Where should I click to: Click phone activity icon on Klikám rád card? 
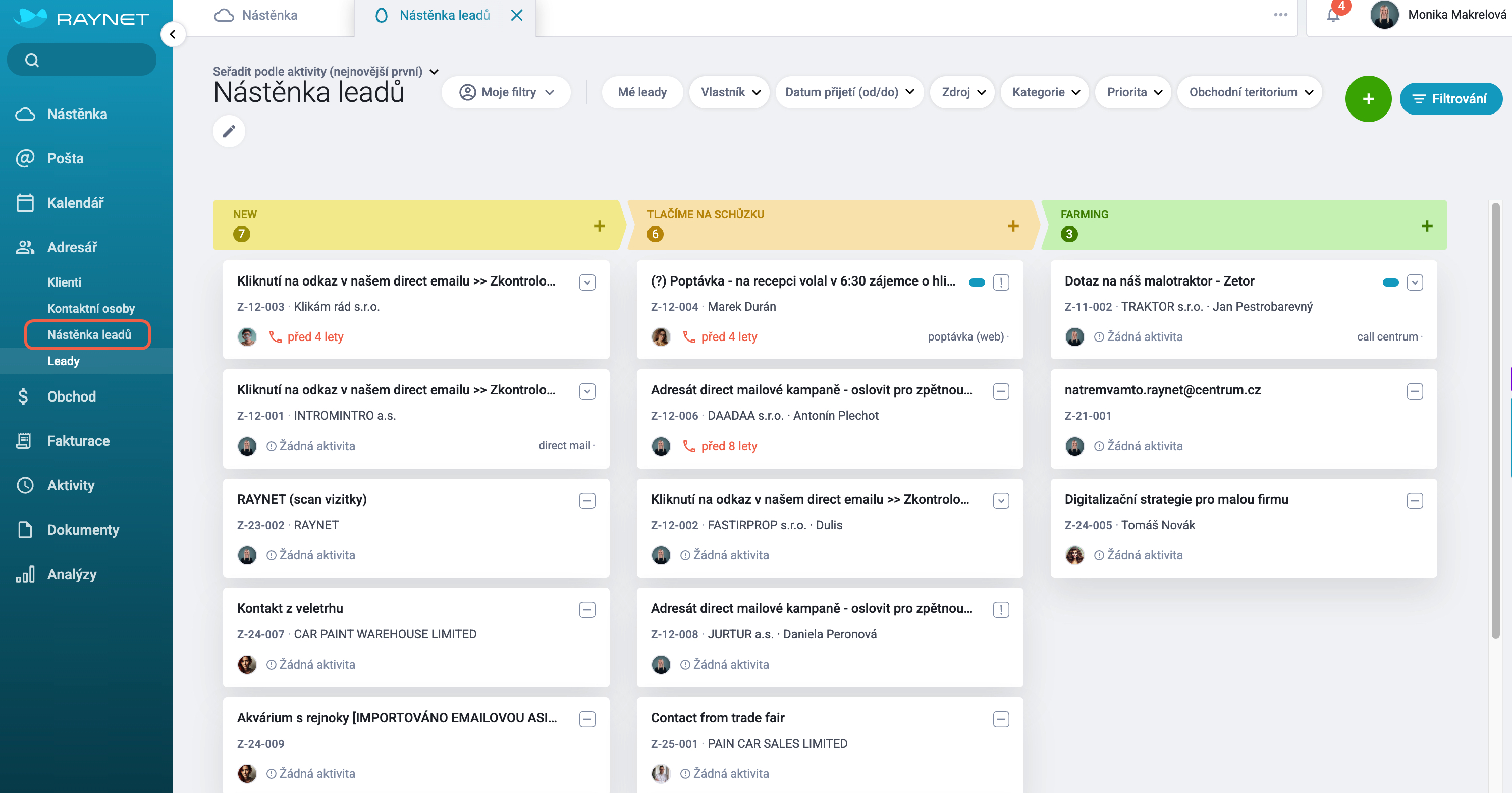tap(275, 336)
